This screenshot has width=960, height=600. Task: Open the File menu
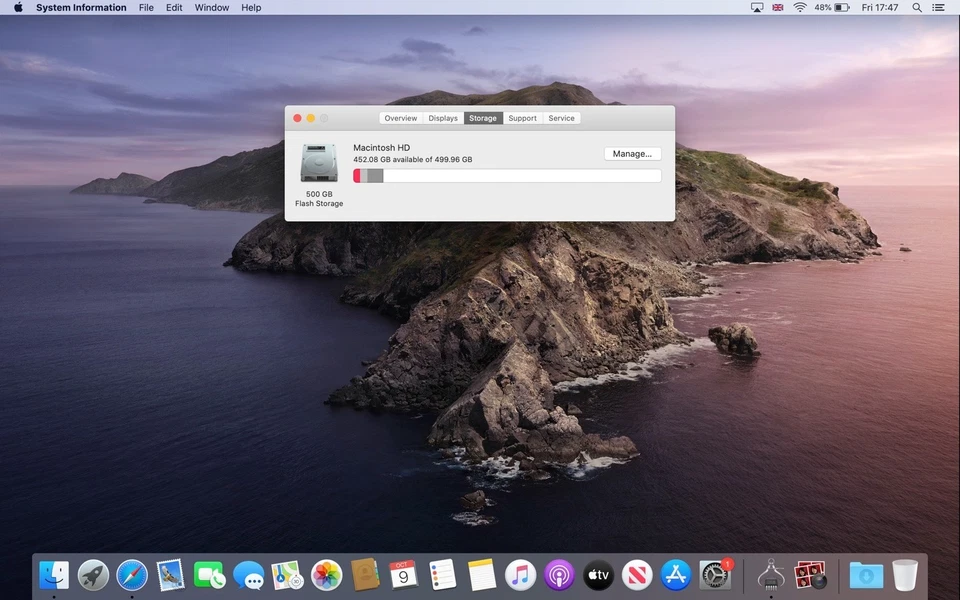[146, 7]
